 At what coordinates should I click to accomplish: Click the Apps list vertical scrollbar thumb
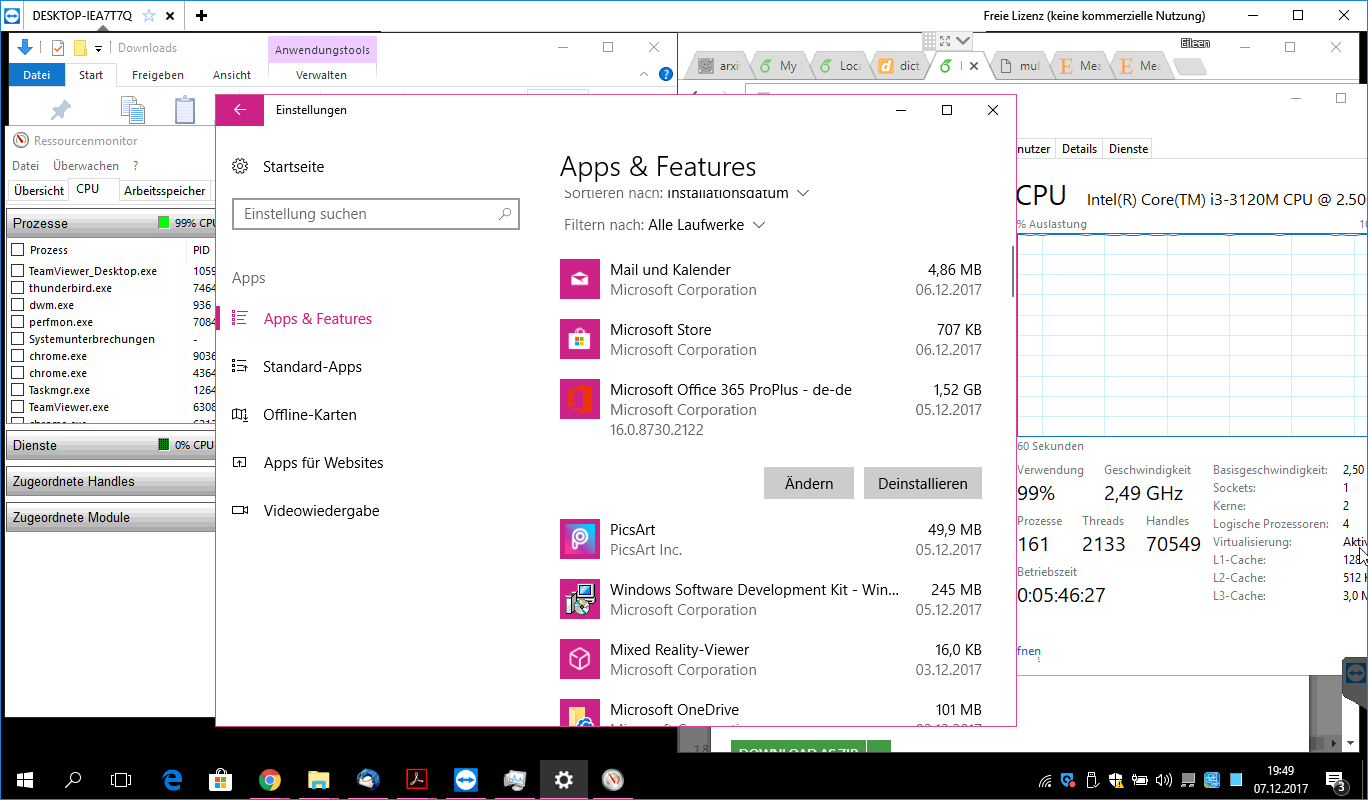point(1013,271)
